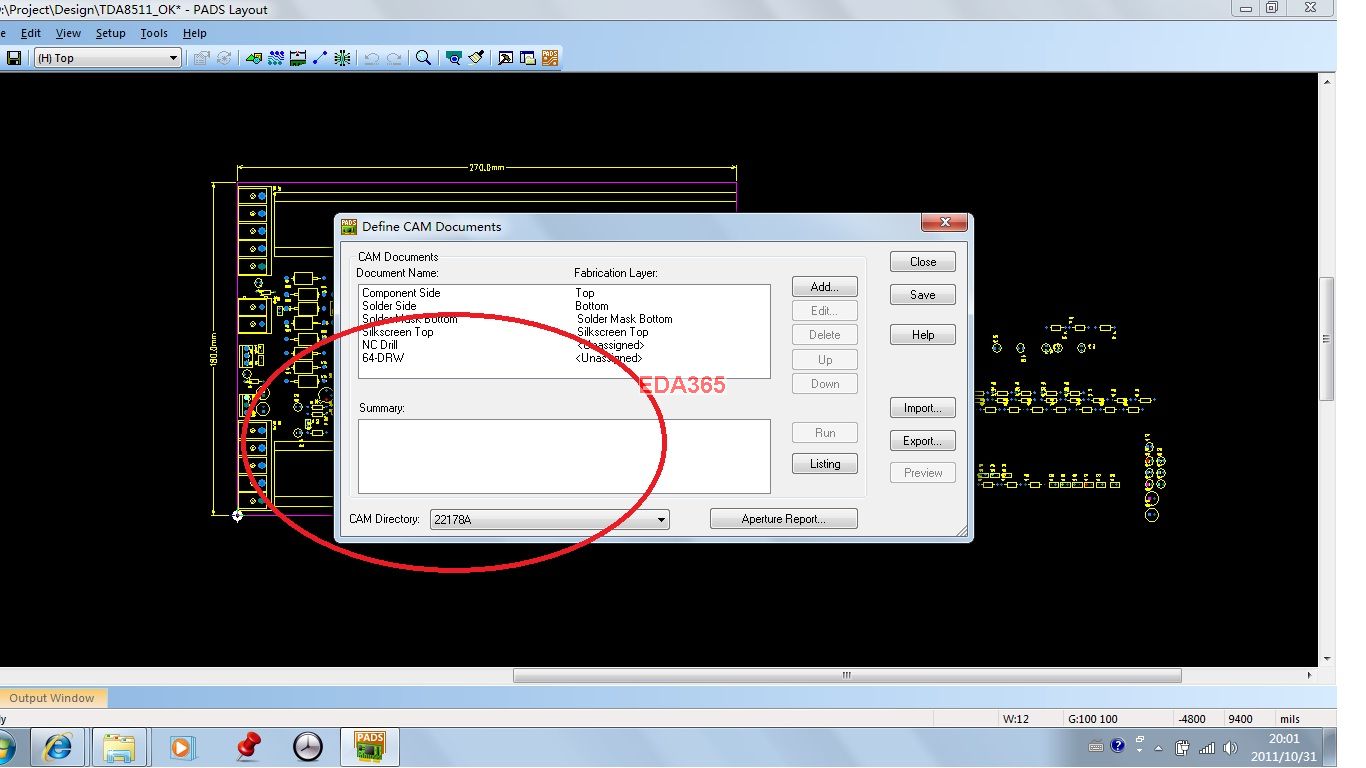The height and width of the screenshot is (768, 1366).
Task: Click the Undo arrow icon
Action: (371, 58)
